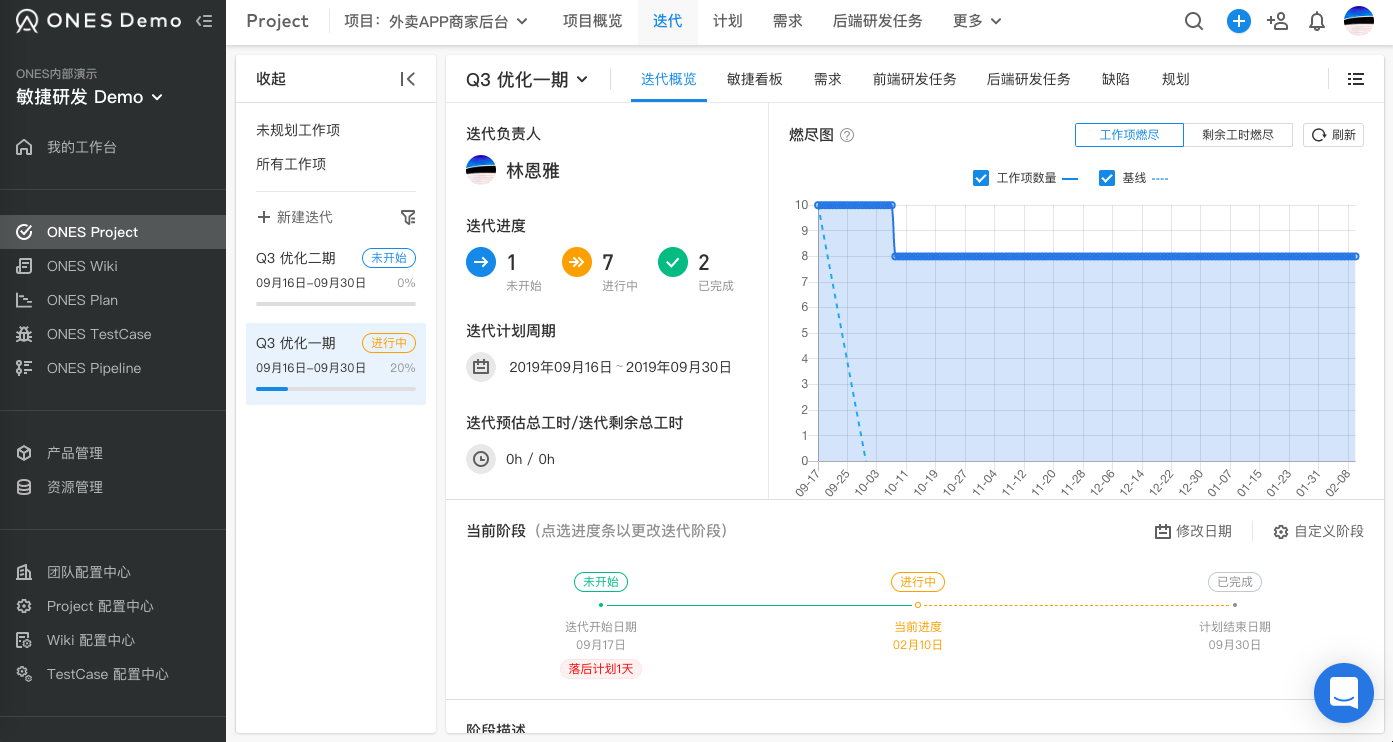Select the 迭代 top tab

tap(668, 21)
